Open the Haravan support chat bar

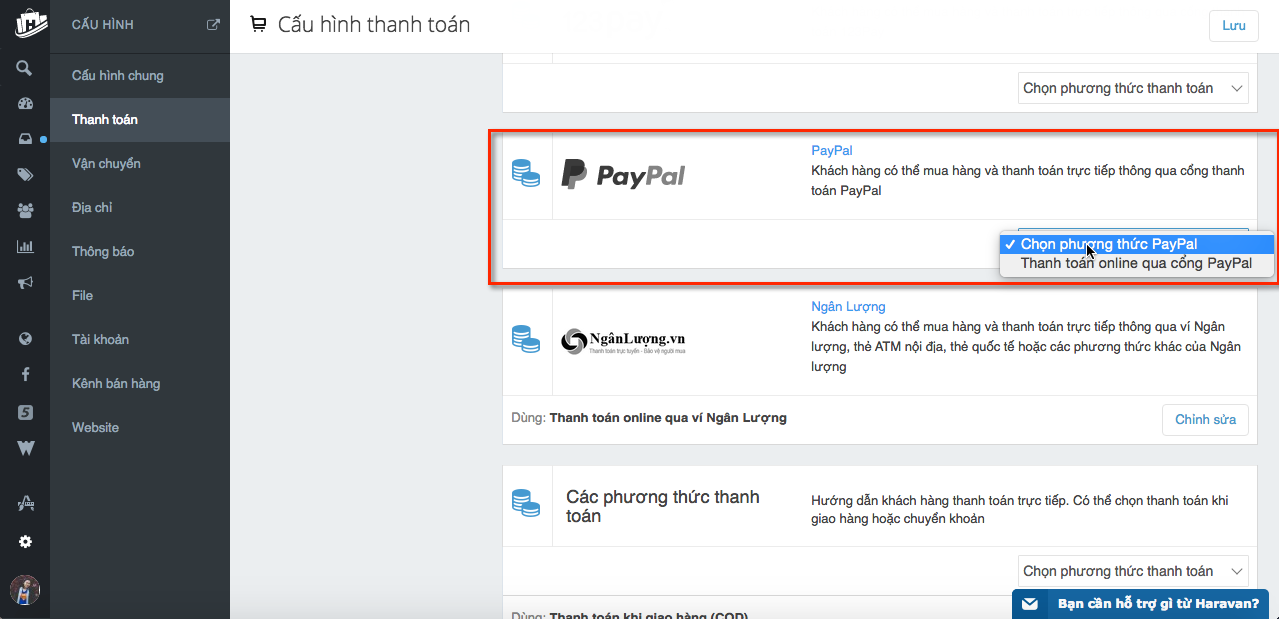pyautogui.click(x=1140, y=604)
